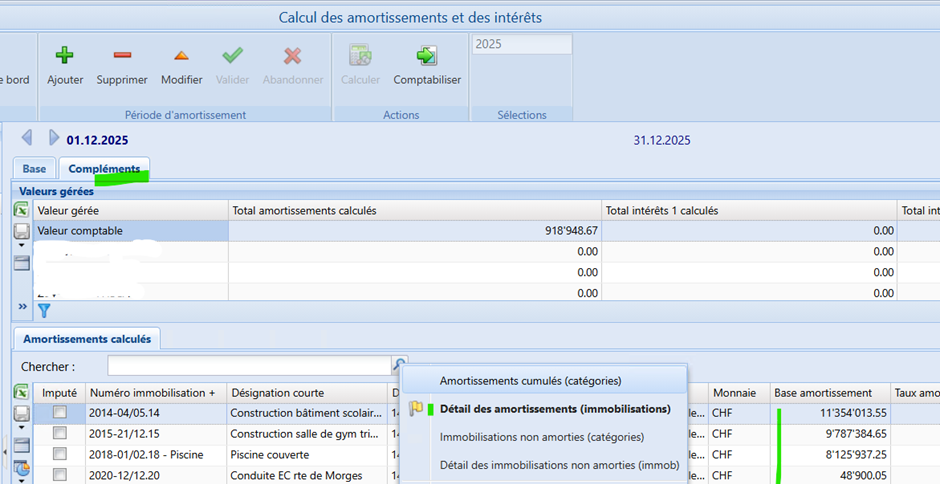Click inside the Chercher search field
The image size is (940, 484).
[x=248, y=366]
